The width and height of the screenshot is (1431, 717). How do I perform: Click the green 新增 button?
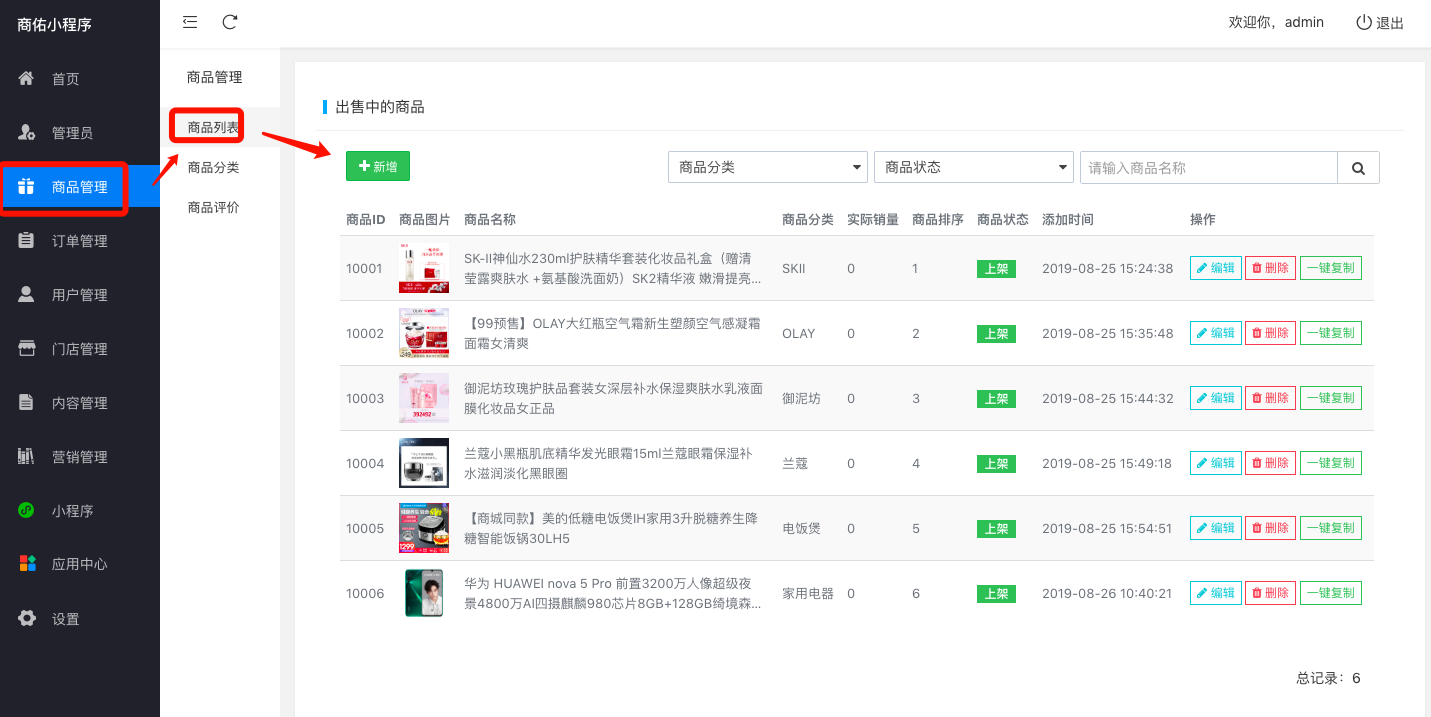[378, 167]
